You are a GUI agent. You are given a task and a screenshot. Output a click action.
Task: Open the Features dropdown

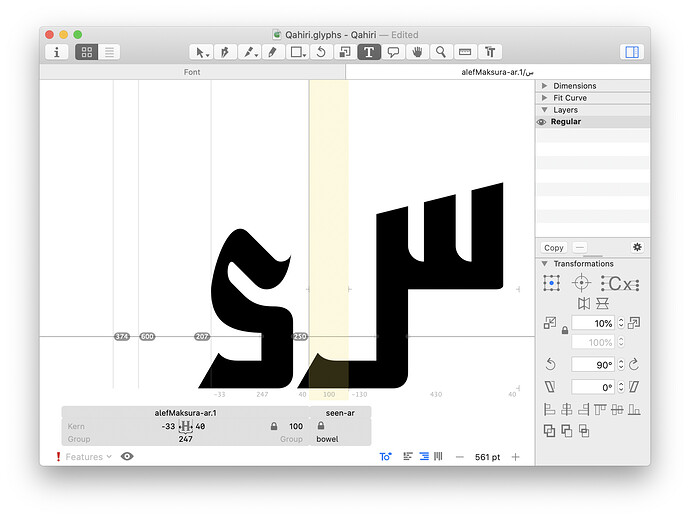click(88, 457)
